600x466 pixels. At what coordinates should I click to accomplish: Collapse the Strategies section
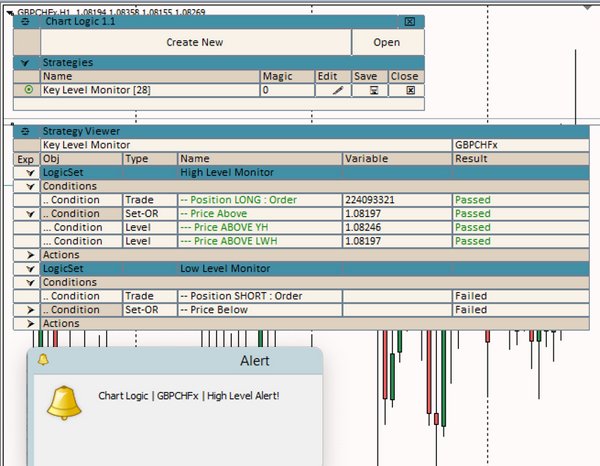[25, 63]
